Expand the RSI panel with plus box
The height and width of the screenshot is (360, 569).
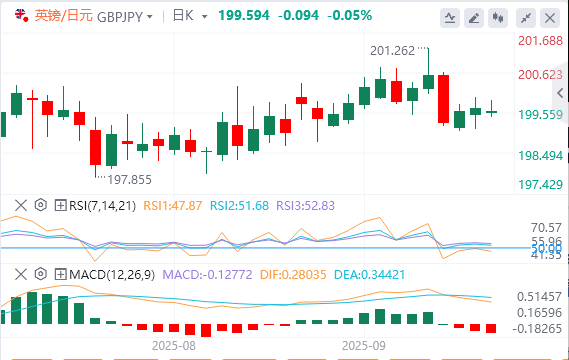tap(60, 205)
